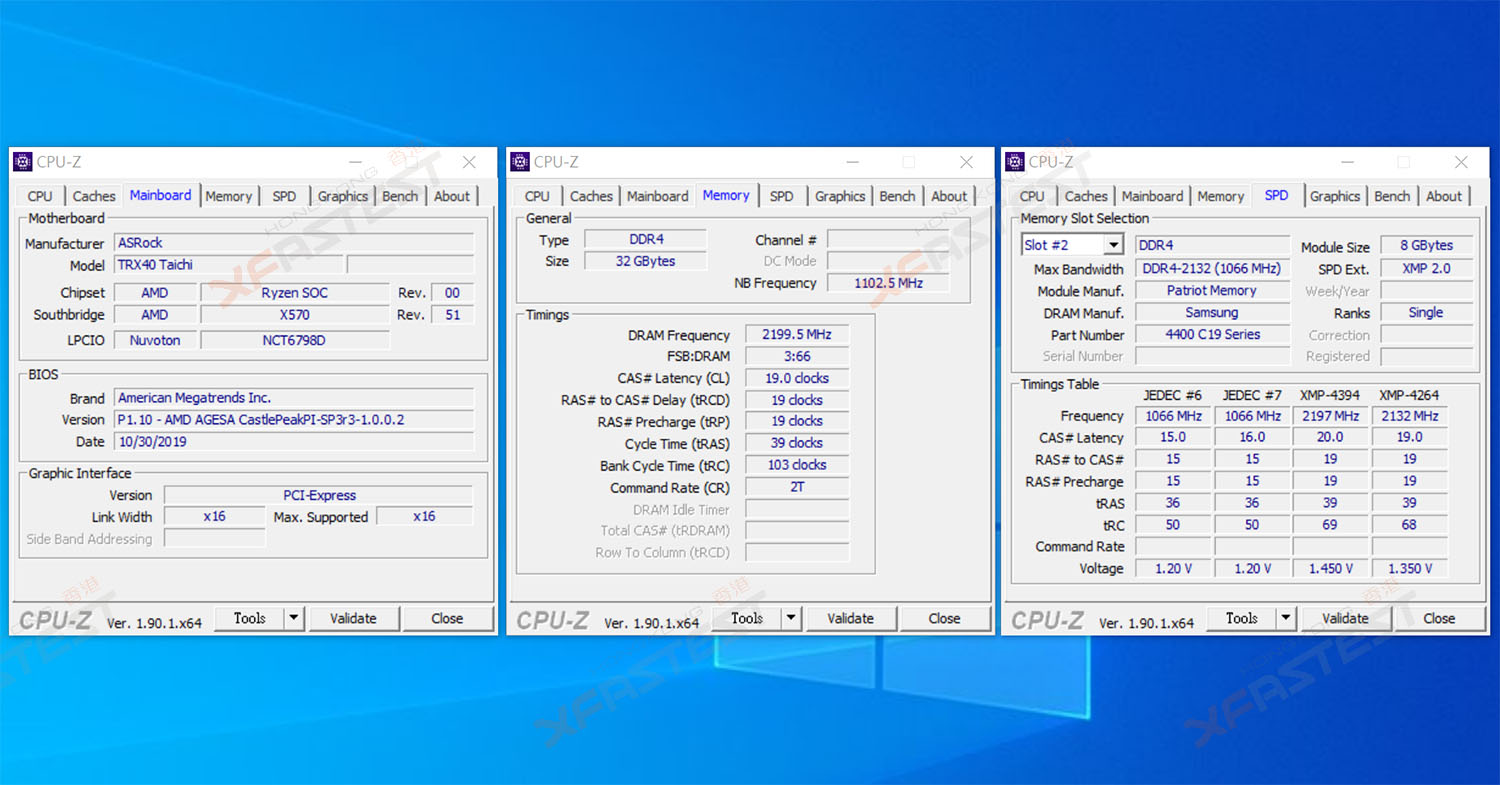The height and width of the screenshot is (785, 1500).
Task: Show the About tab in the Mainboard window
Action: [x=452, y=196]
